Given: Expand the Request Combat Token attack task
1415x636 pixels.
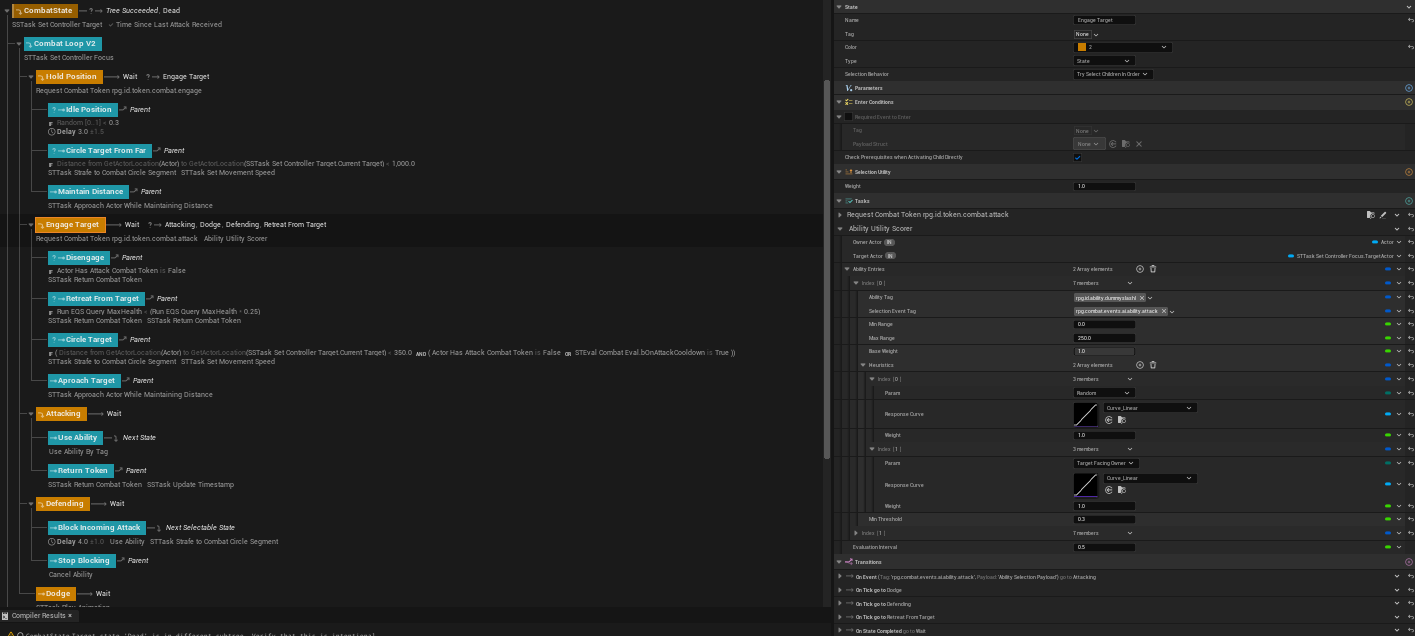Looking at the screenshot, I should pyautogui.click(x=840, y=215).
